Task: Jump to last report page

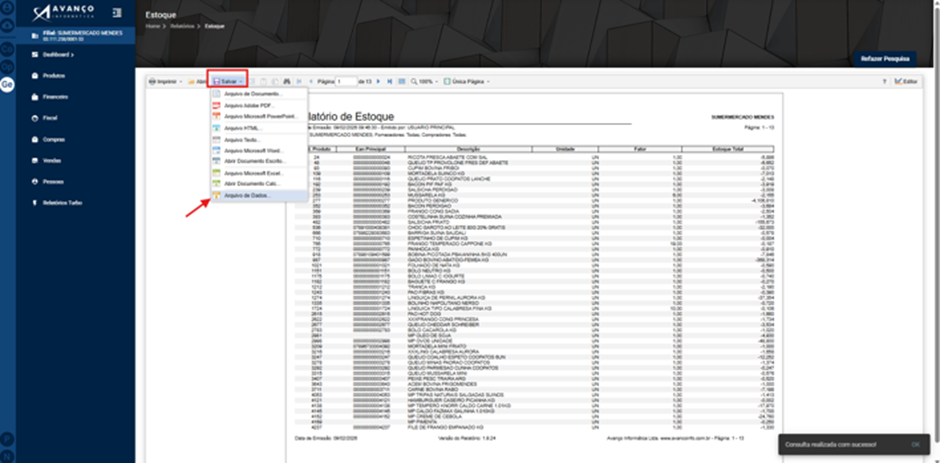Action: click(390, 81)
